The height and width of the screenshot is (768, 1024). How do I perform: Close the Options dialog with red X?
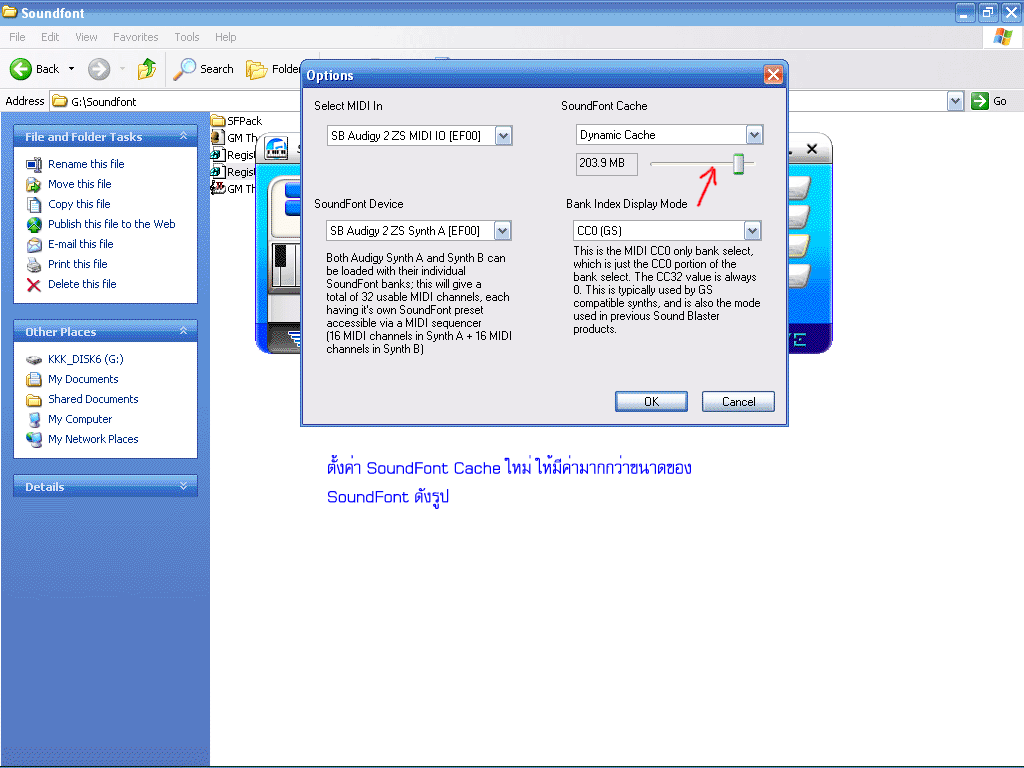773,74
